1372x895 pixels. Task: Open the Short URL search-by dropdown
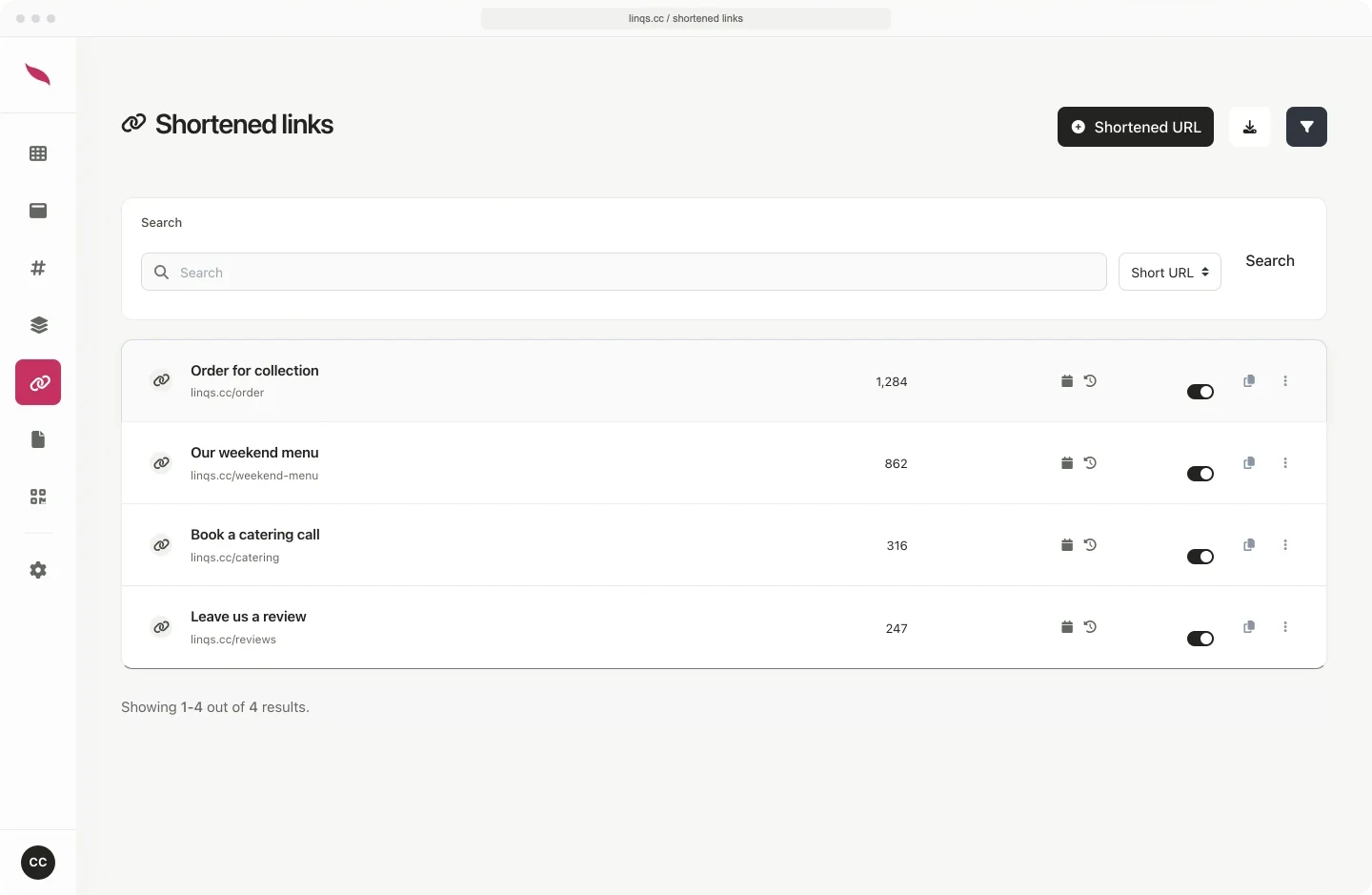(x=1170, y=272)
